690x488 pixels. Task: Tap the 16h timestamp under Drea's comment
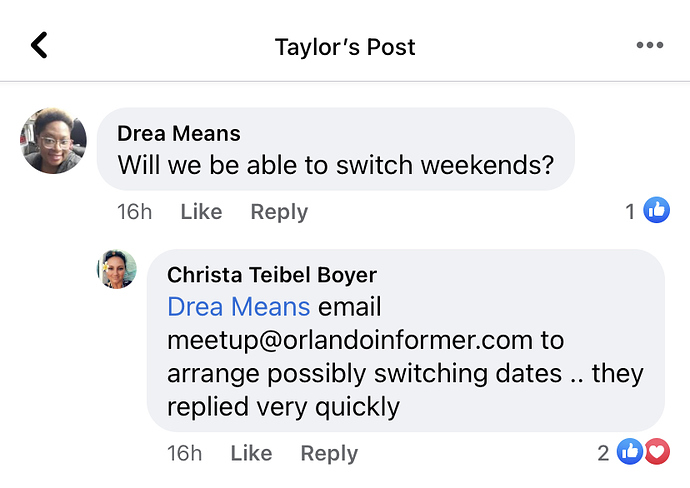(x=135, y=212)
